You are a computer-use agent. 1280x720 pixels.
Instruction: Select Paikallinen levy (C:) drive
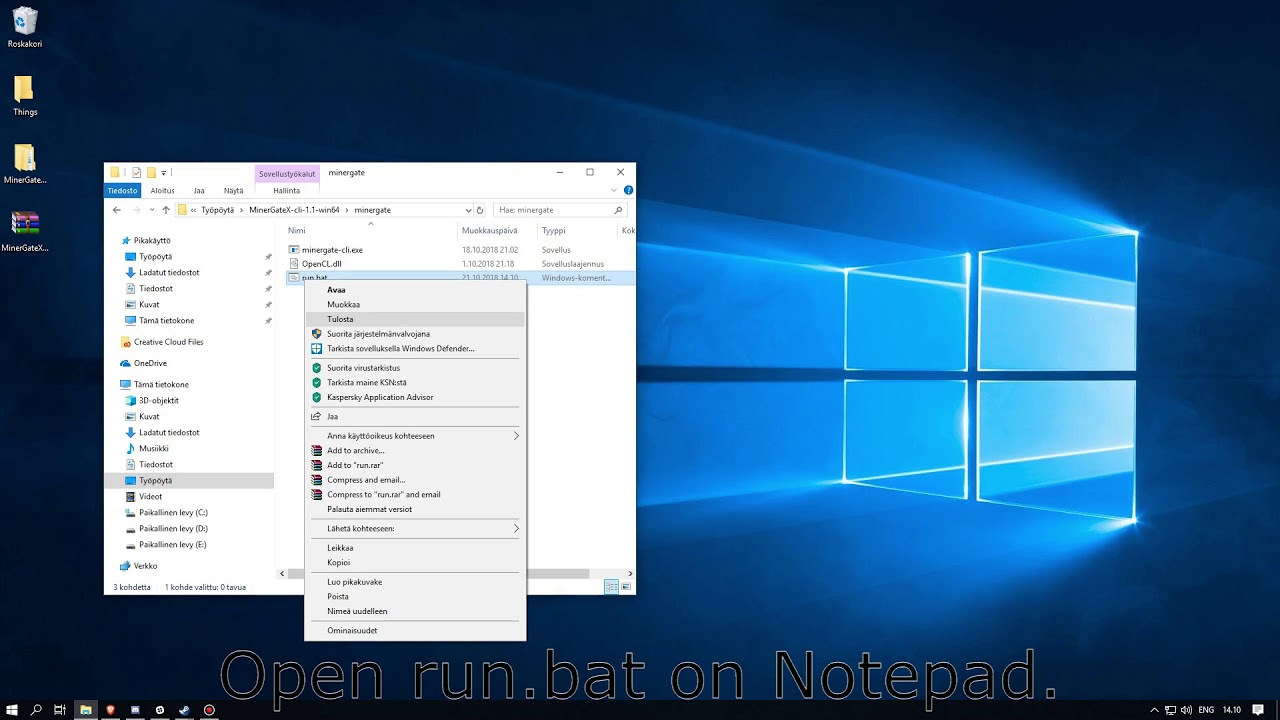173,512
